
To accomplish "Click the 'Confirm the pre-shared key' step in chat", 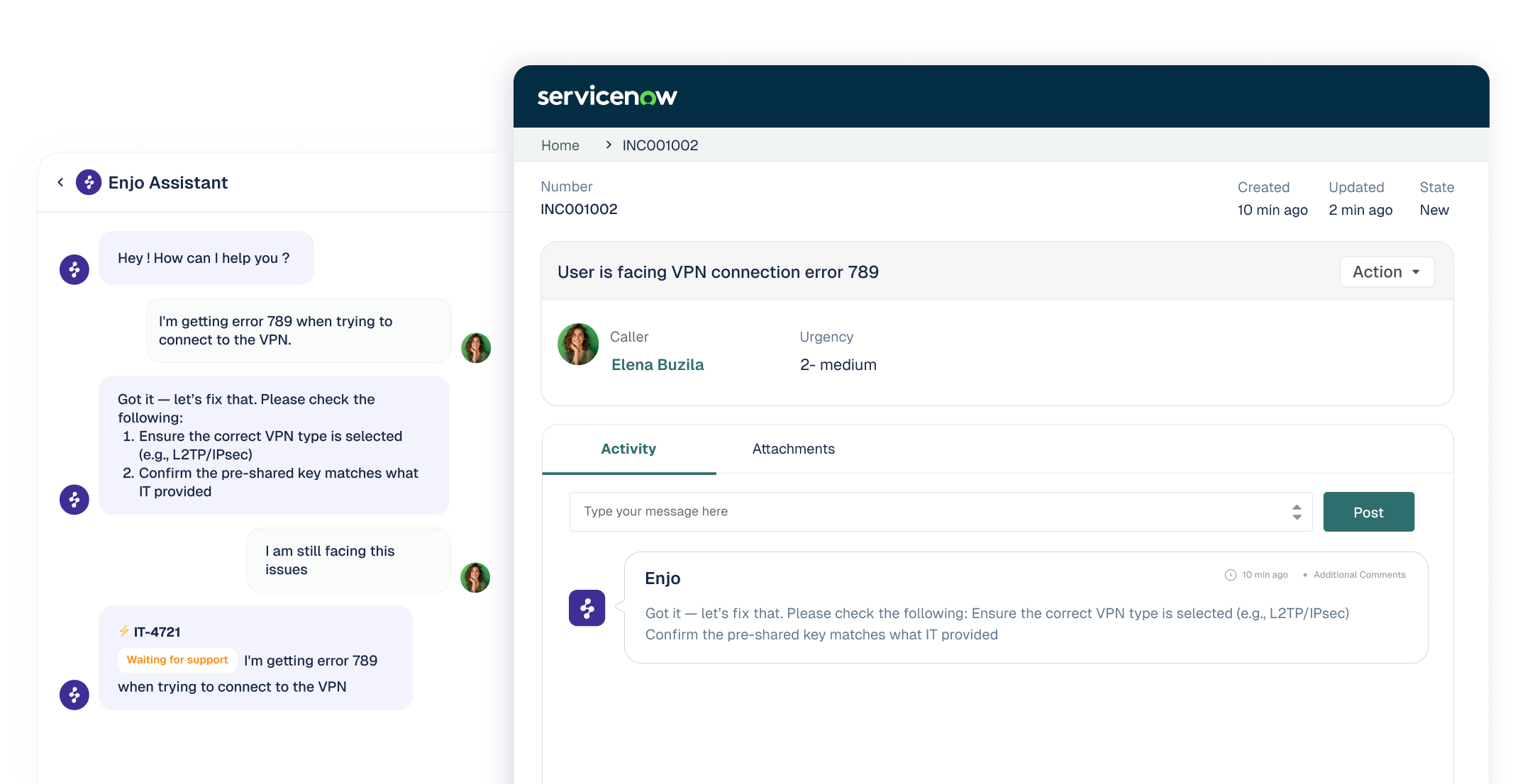I will point(271,482).
